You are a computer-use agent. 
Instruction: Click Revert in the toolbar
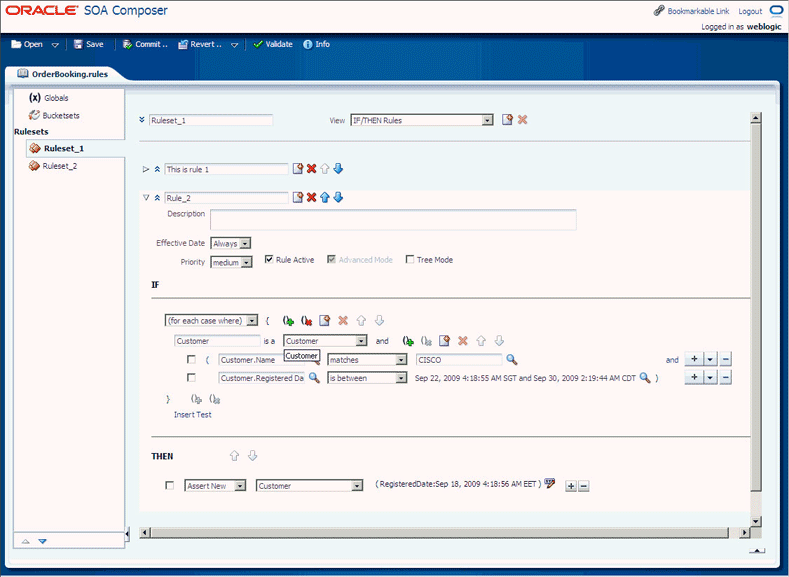200,44
